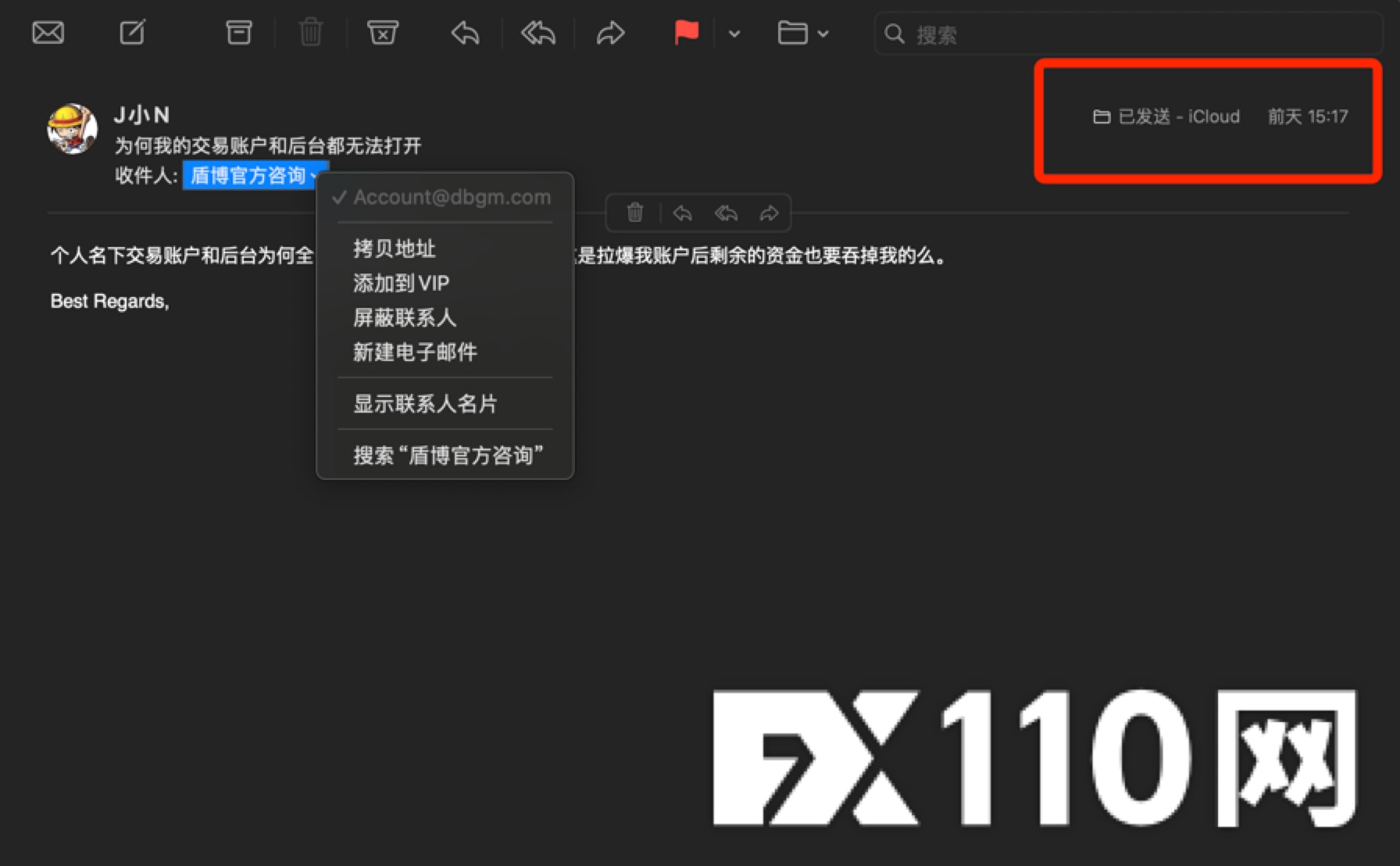Click the inline trash icon in message header
1400x866 pixels.
coord(635,213)
